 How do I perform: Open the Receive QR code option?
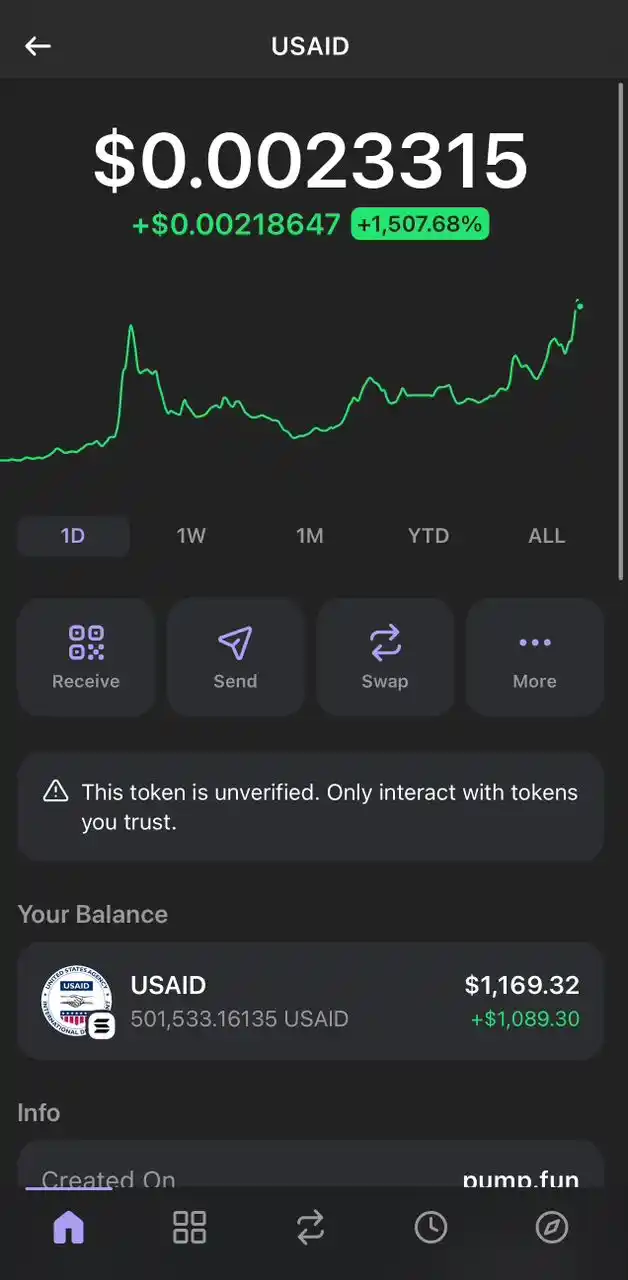pos(86,657)
